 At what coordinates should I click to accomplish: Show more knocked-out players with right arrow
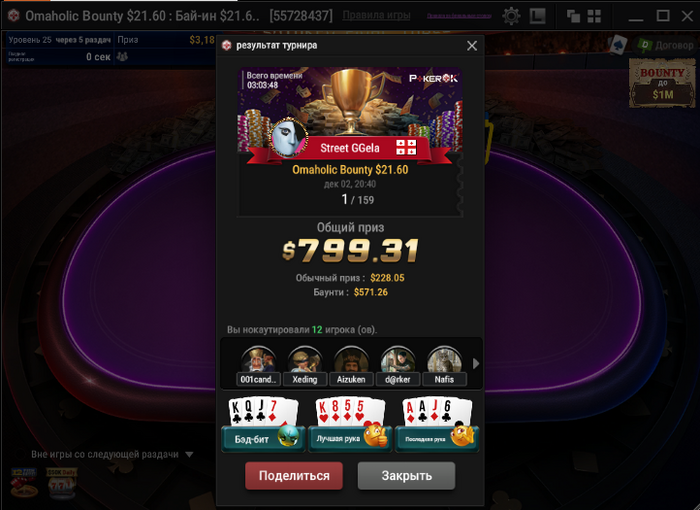[x=476, y=364]
